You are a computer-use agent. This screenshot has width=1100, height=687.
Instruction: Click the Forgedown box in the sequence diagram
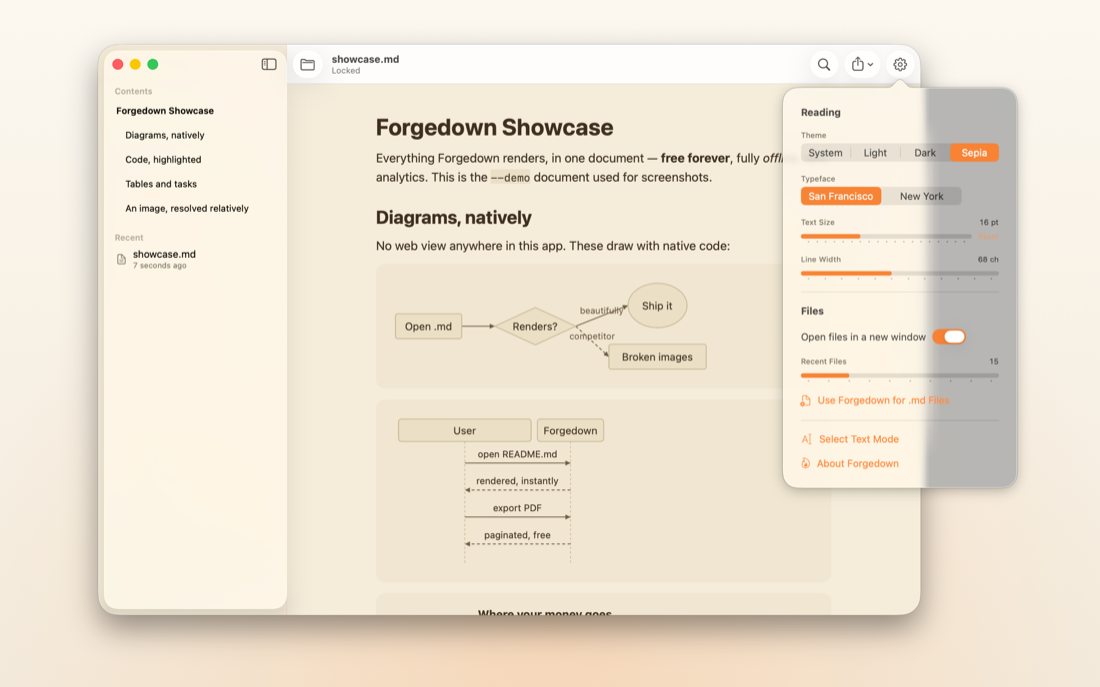point(570,431)
